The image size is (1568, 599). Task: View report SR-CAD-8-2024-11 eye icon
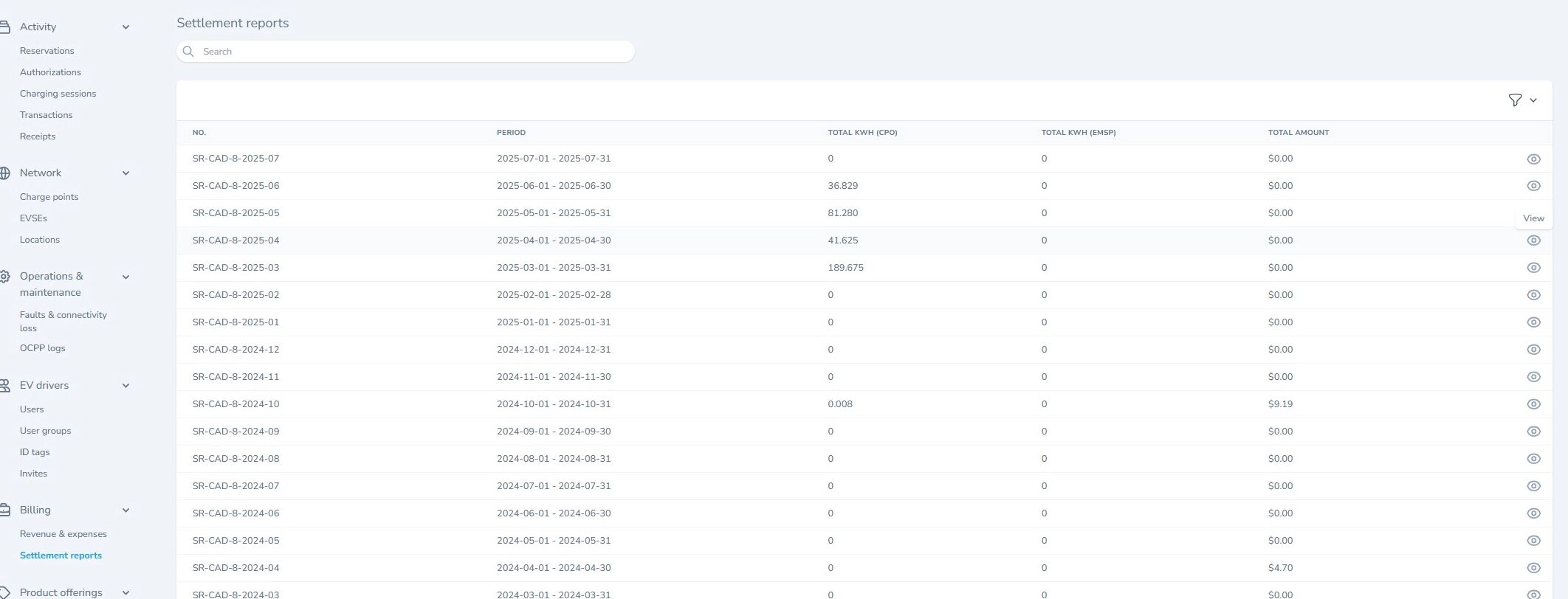click(1533, 377)
